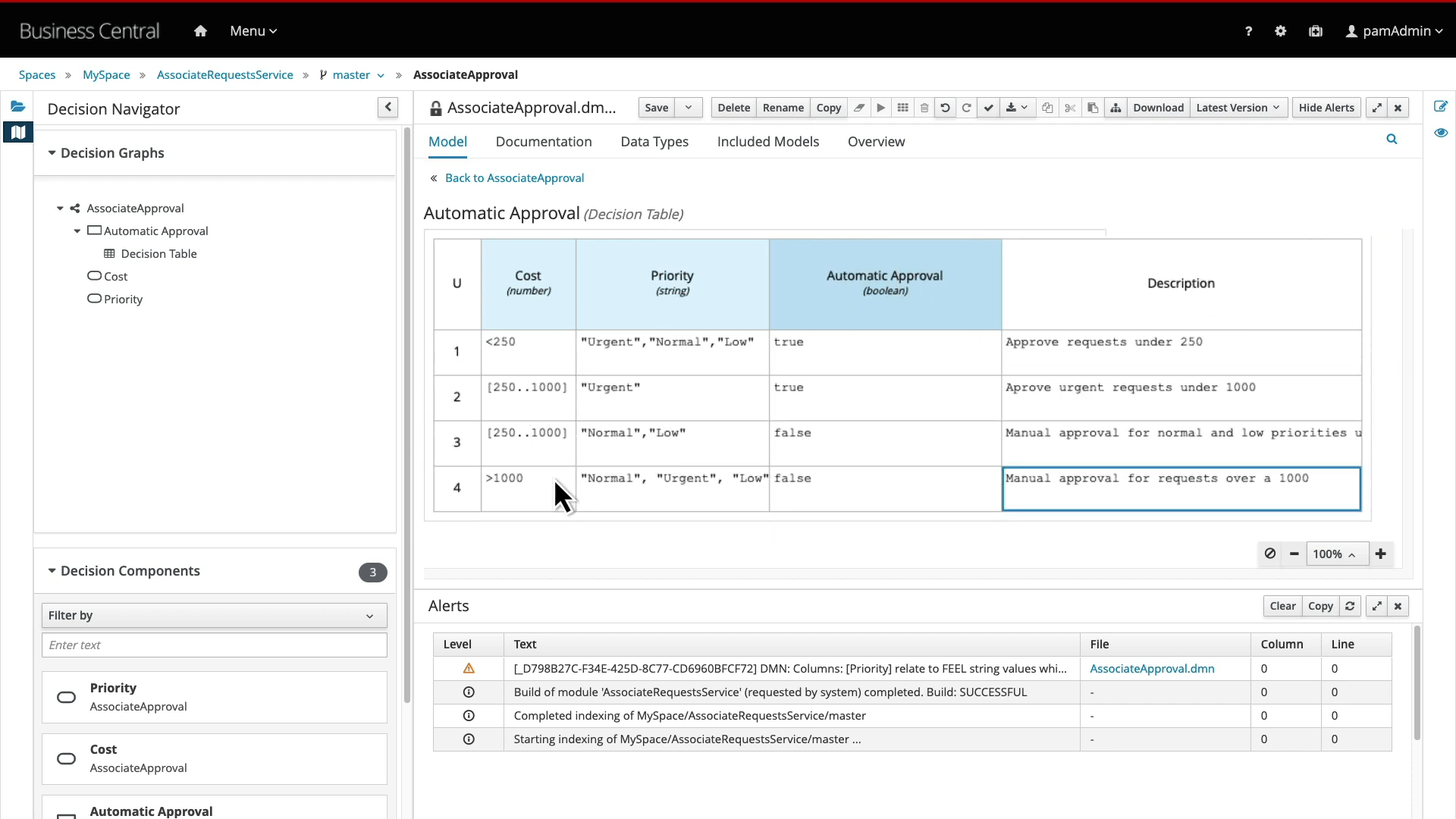The width and height of the screenshot is (1456, 819).
Task: Toggle the preview eye icon on right sidebar
Action: coord(1441,133)
